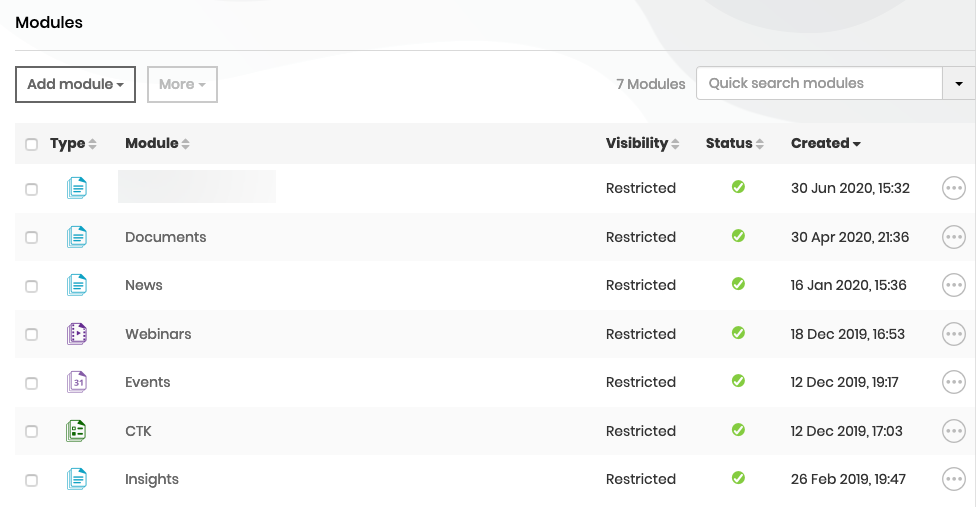Open the three-dots menu for News

click(954, 285)
